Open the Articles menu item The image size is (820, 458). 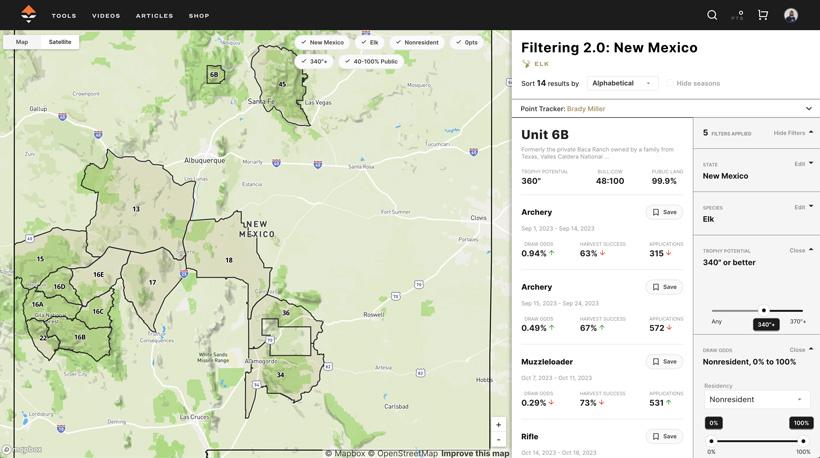click(x=154, y=16)
